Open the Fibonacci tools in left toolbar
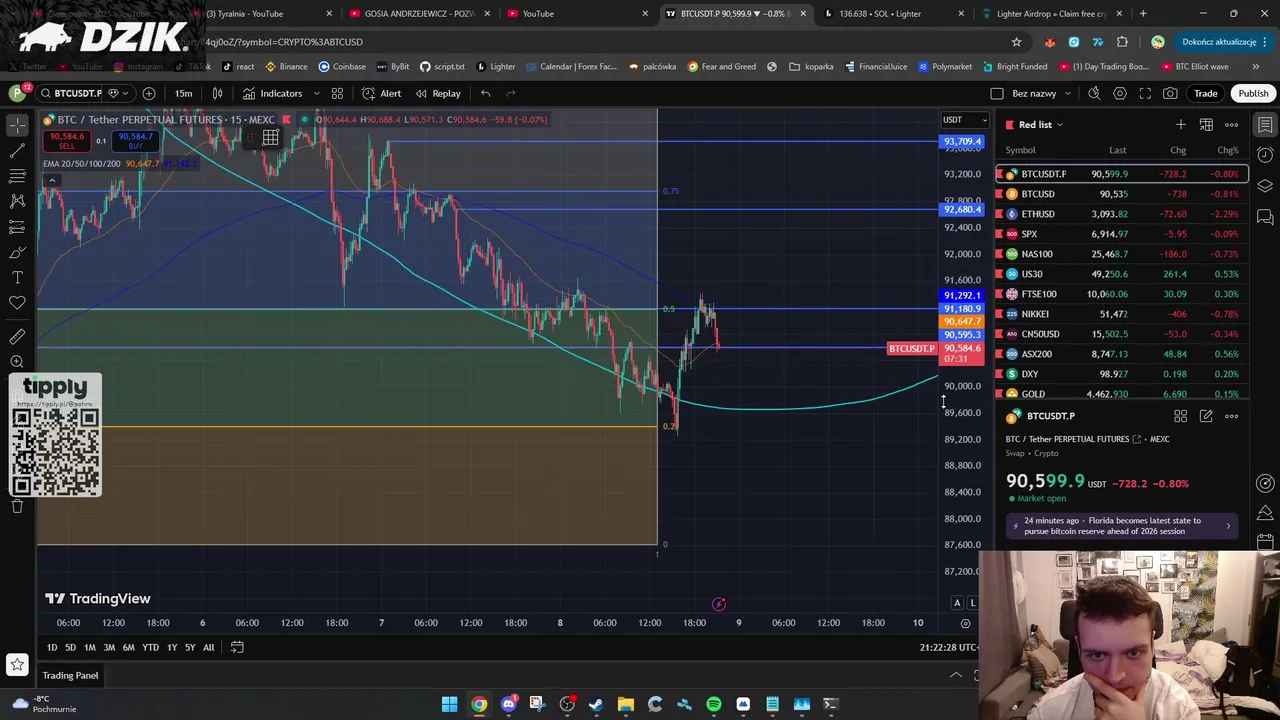The image size is (1280, 720). tap(17, 176)
